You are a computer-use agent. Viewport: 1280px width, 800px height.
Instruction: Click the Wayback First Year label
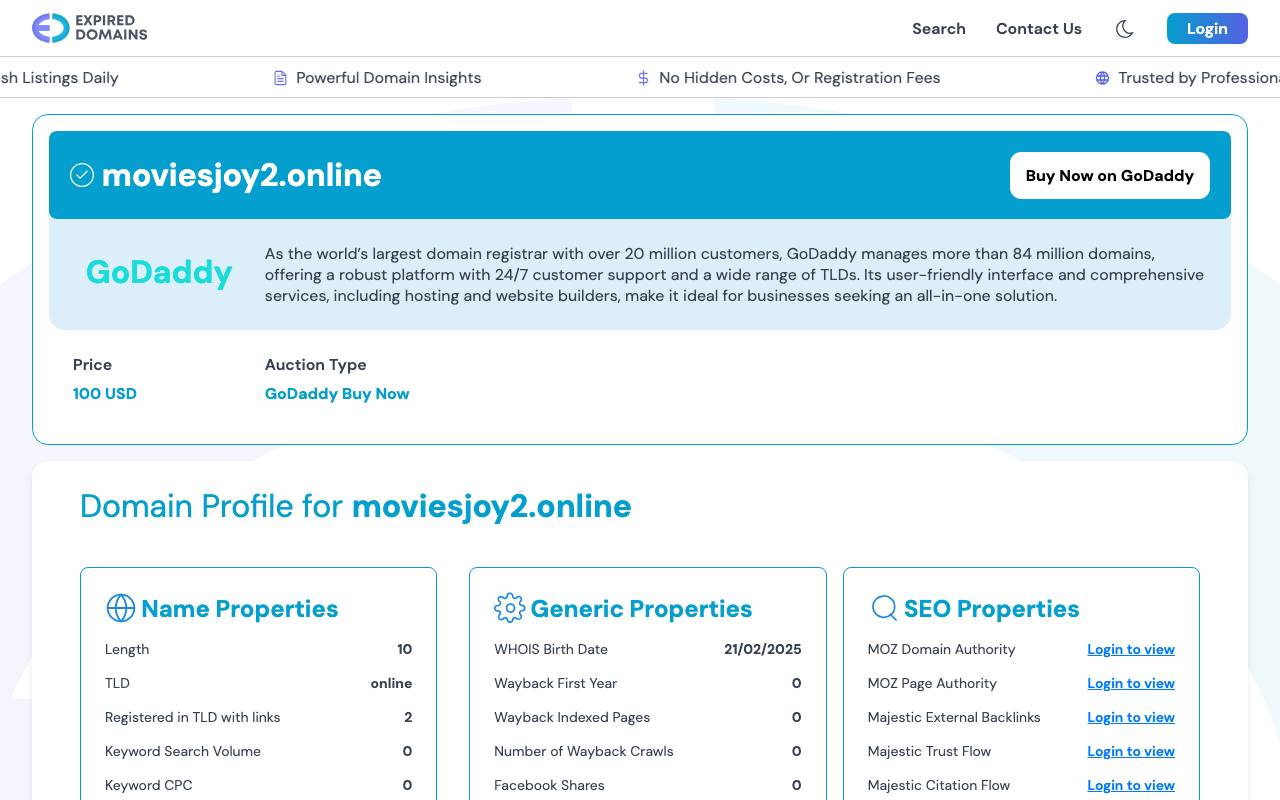tap(556, 683)
